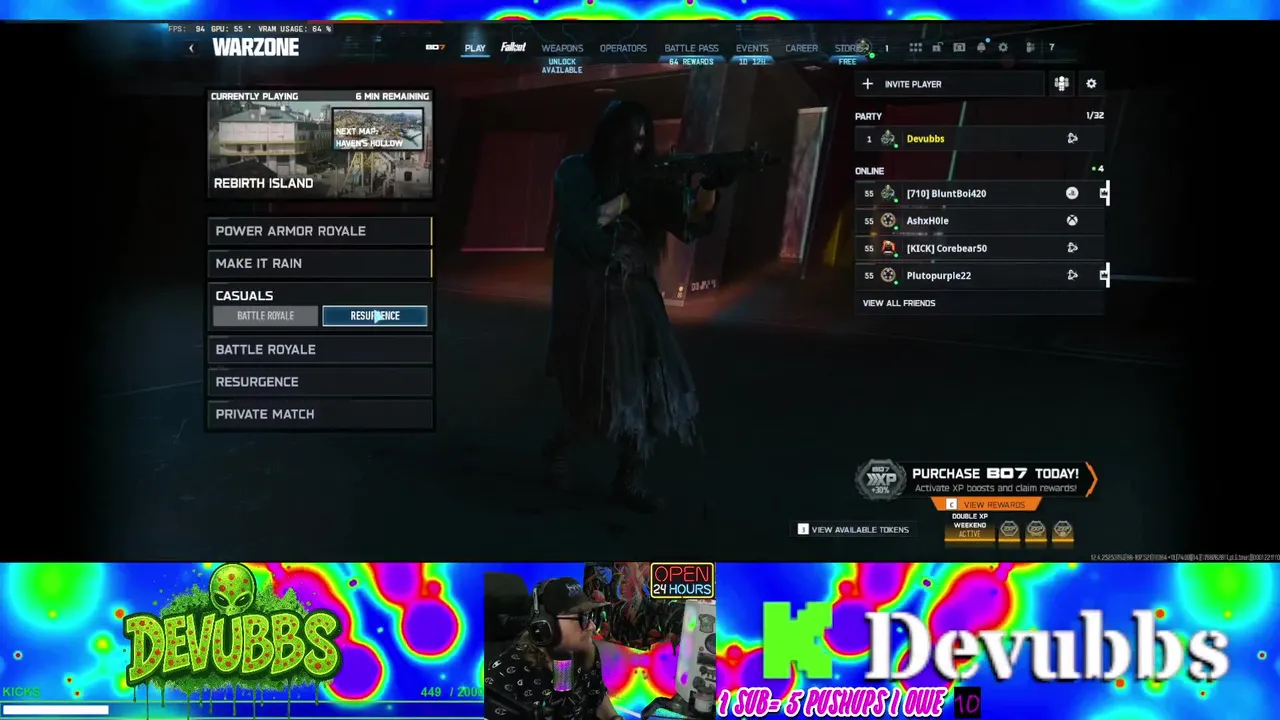Image resolution: width=1280 pixels, height=720 pixels.
Task: Click the streamer webcam overlay
Action: click(600, 641)
